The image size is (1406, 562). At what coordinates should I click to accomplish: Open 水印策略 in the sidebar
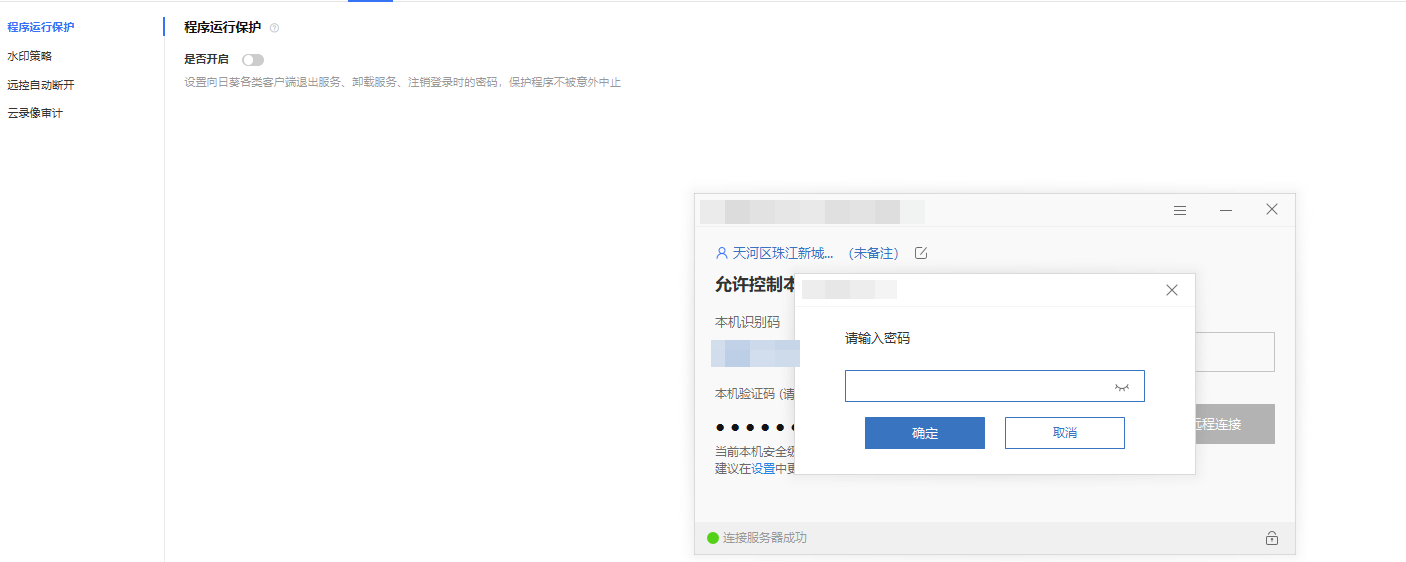pos(30,56)
